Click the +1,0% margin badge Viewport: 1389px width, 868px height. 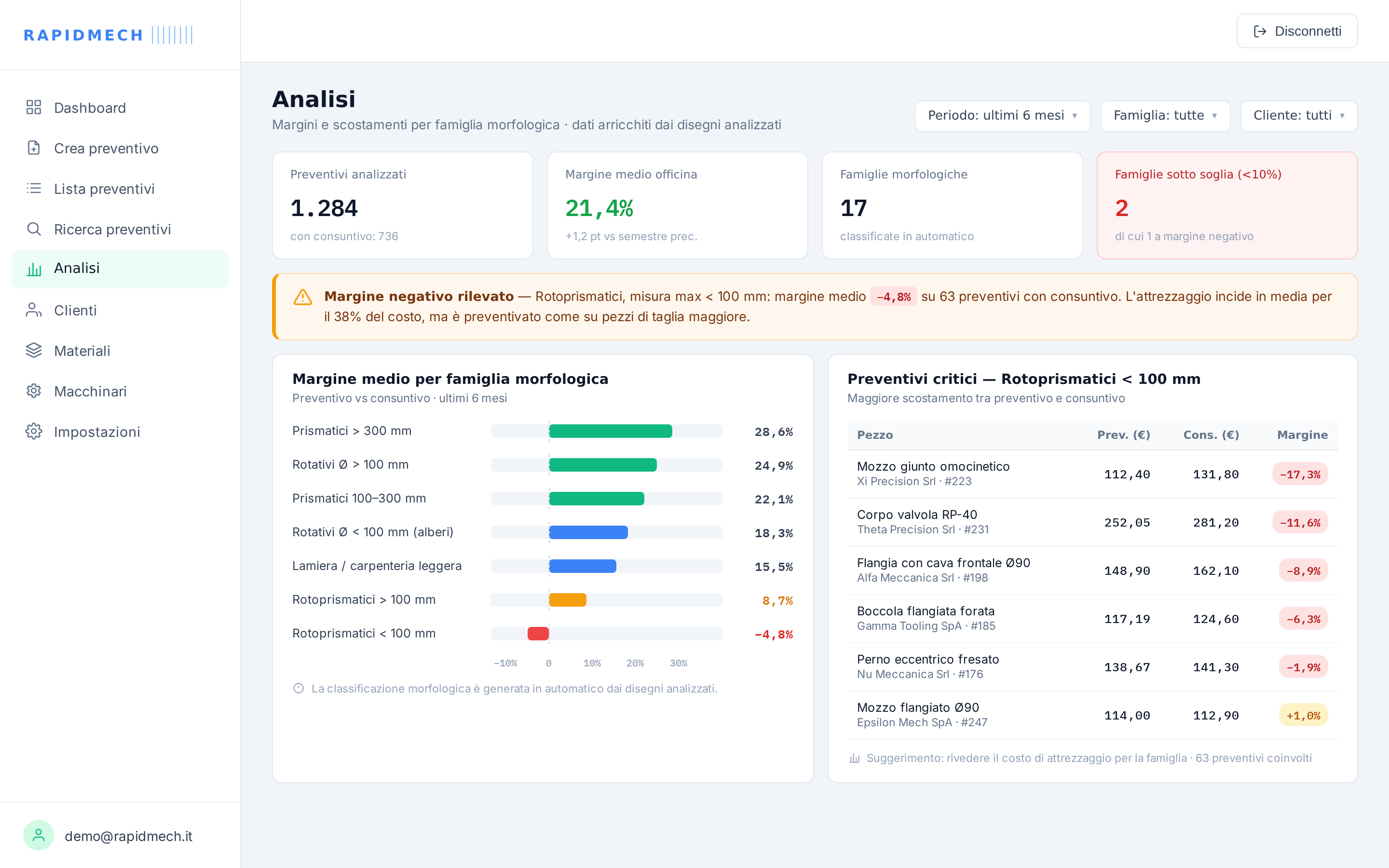pyautogui.click(x=1304, y=716)
